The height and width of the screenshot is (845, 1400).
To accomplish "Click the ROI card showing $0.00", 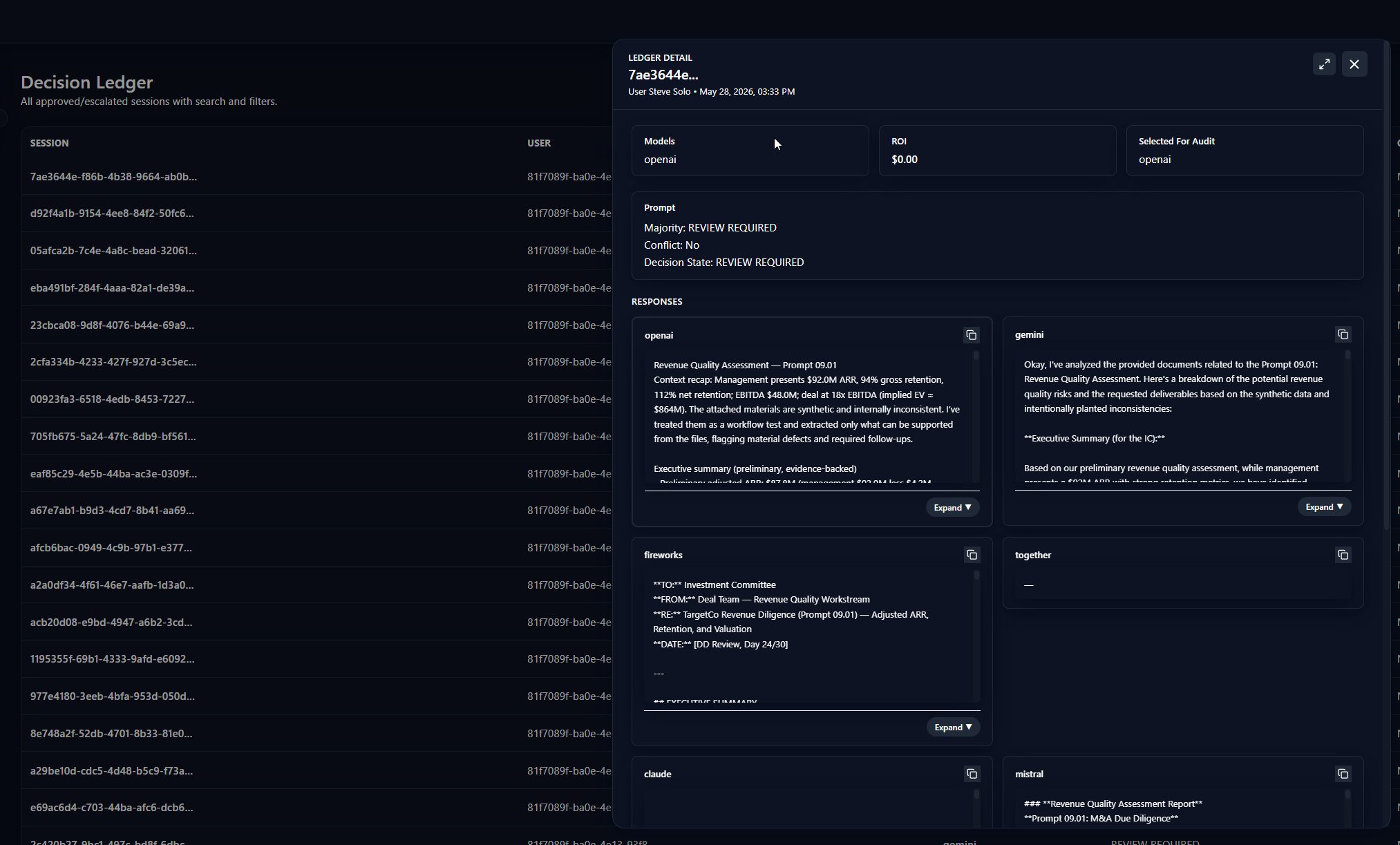I will tap(997, 151).
